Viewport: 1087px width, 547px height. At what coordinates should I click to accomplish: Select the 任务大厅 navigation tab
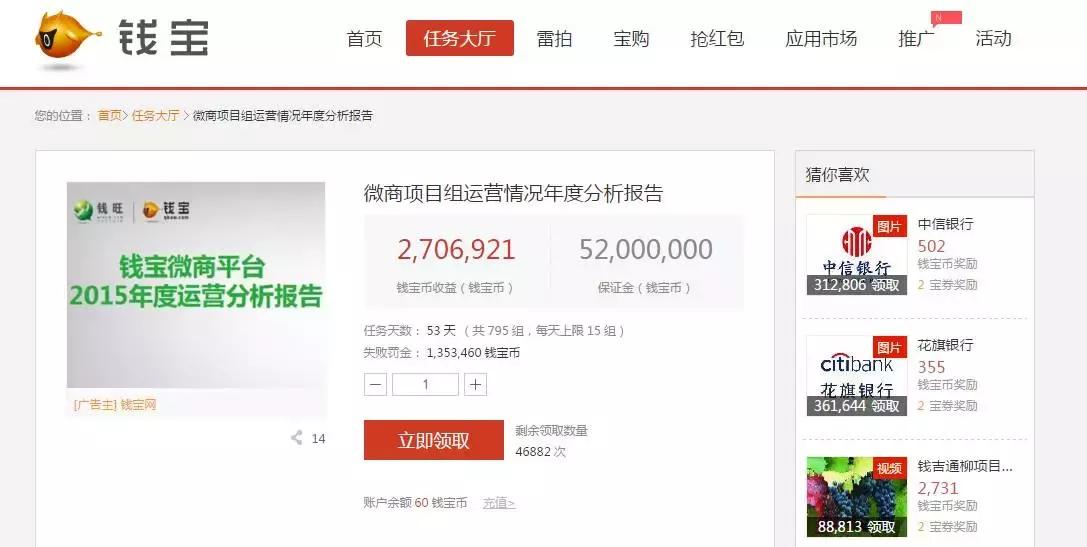pos(460,38)
